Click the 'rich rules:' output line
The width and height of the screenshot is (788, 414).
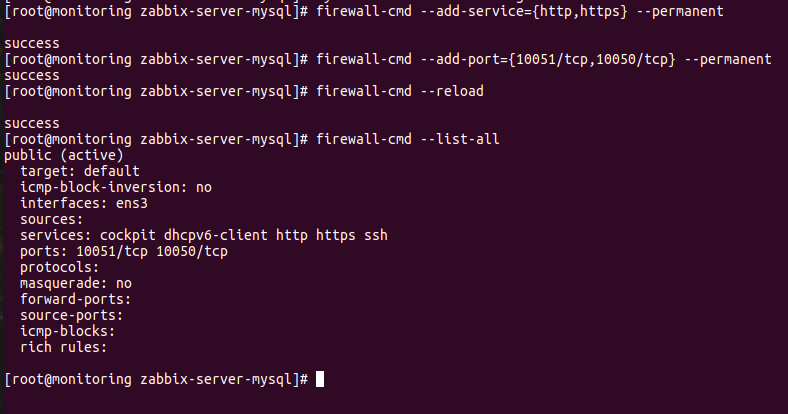click(x=64, y=347)
